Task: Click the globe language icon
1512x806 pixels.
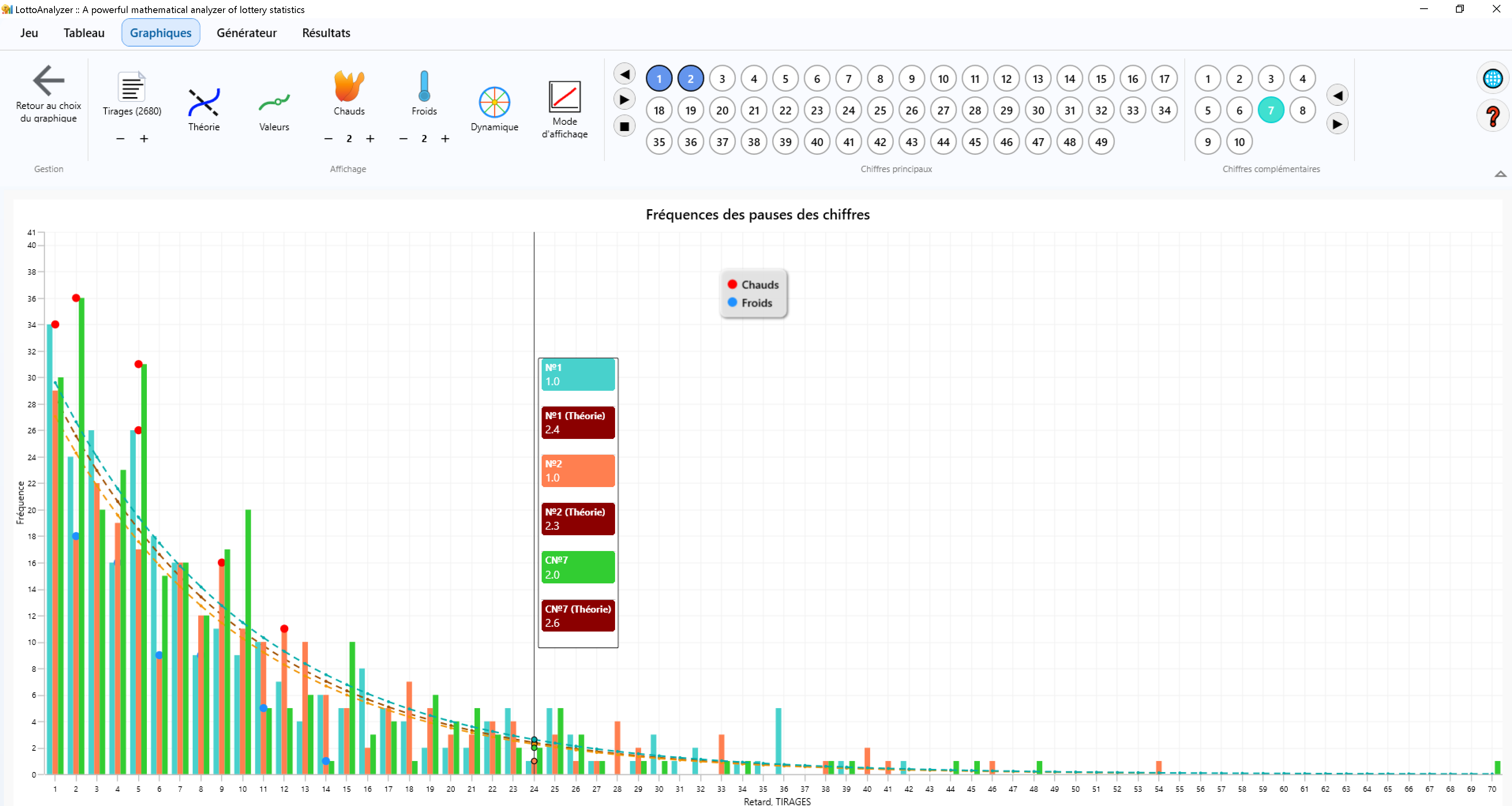Action: click(x=1492, y=79)
